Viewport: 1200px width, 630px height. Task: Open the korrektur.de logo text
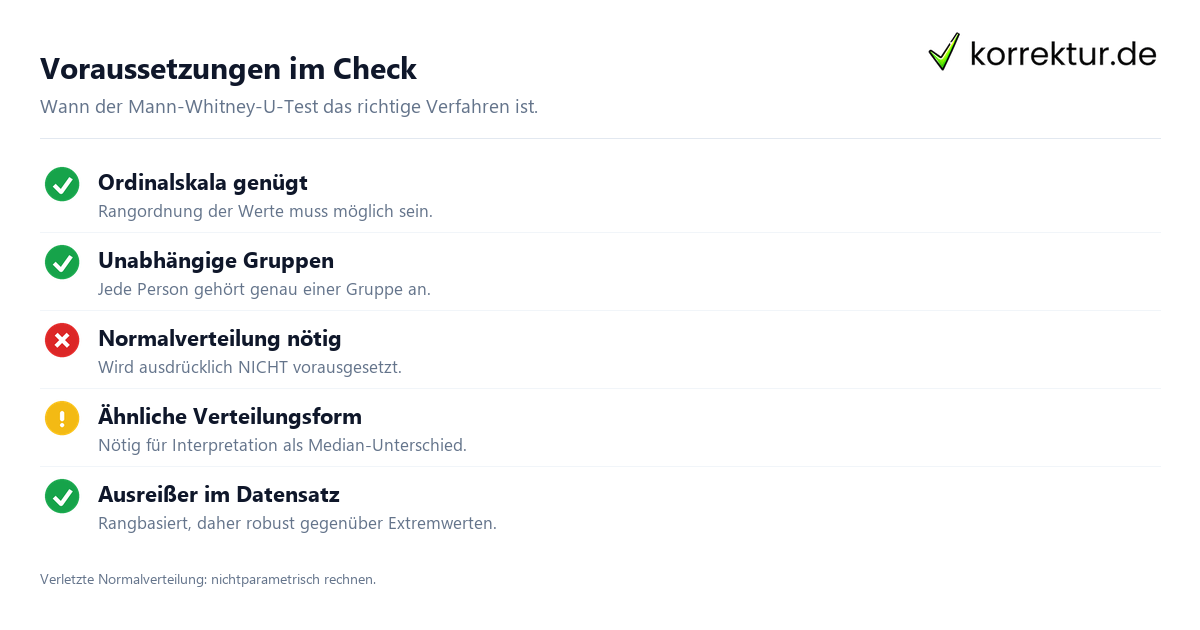(1063, 54)
